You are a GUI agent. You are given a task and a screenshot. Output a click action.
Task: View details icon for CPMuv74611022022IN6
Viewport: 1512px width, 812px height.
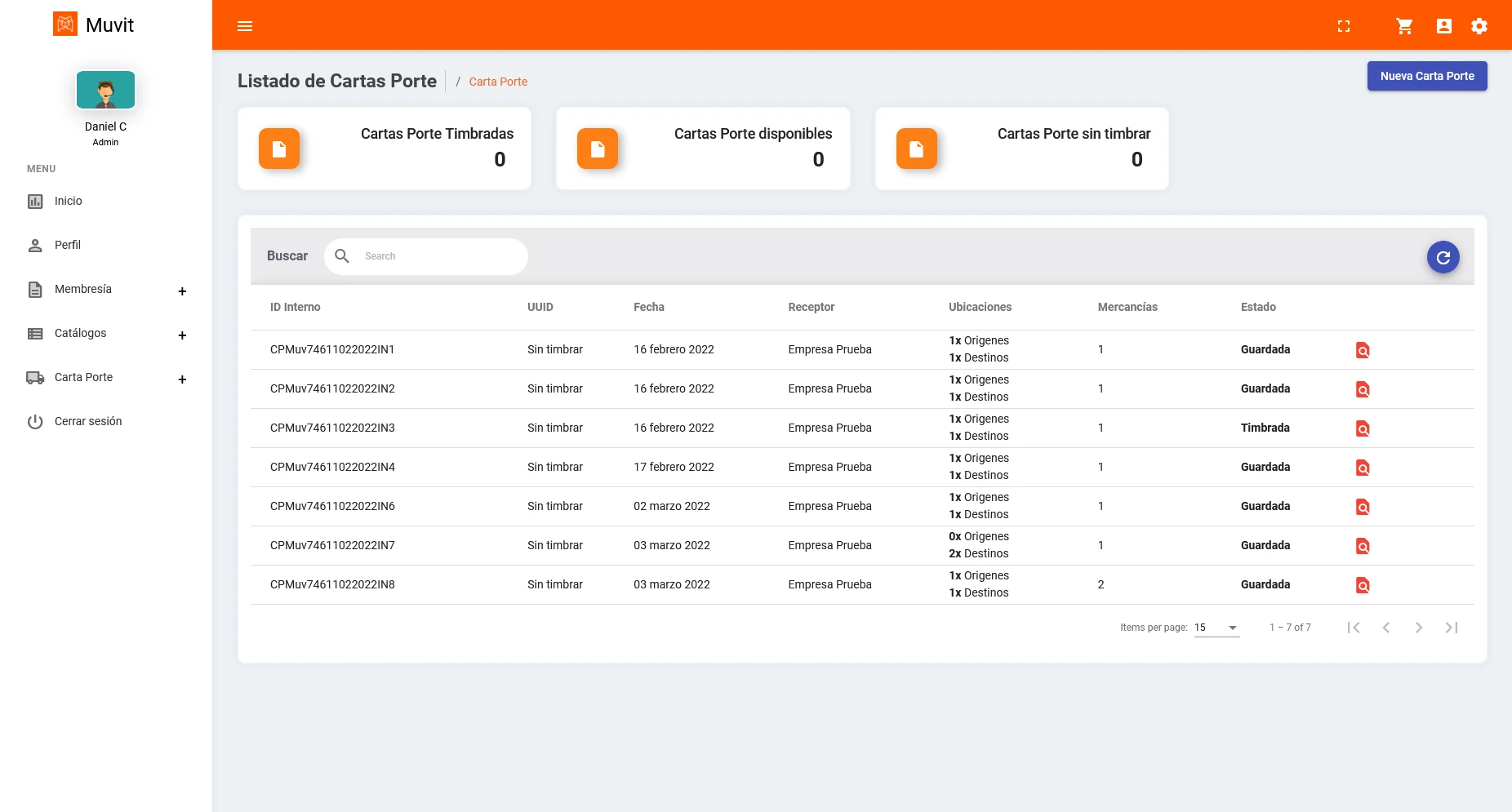[1363, 507]
